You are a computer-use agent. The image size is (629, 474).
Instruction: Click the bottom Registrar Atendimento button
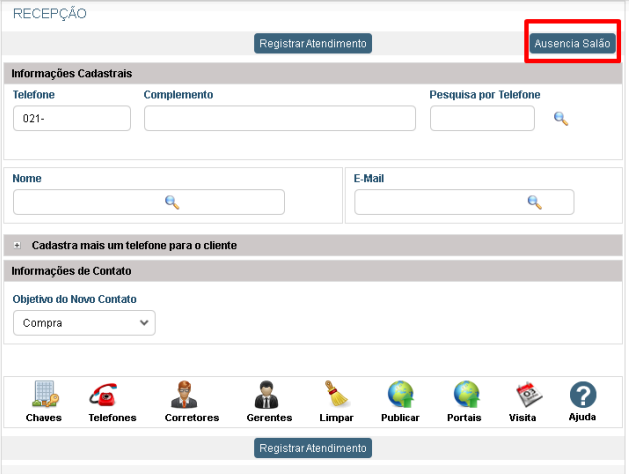313,448
